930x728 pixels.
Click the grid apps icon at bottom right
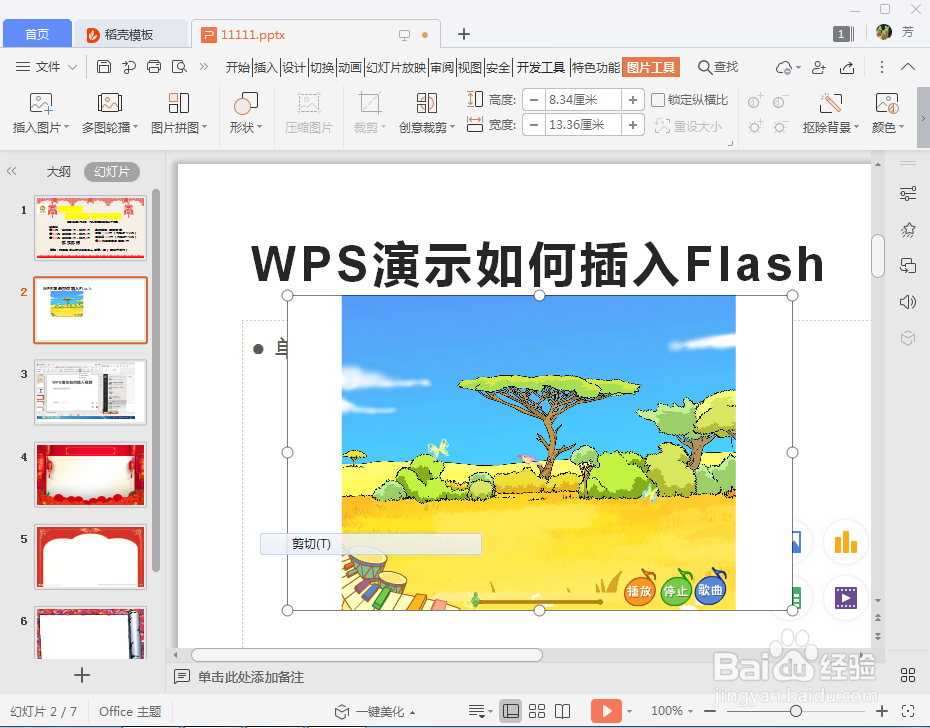coord(908,675)
